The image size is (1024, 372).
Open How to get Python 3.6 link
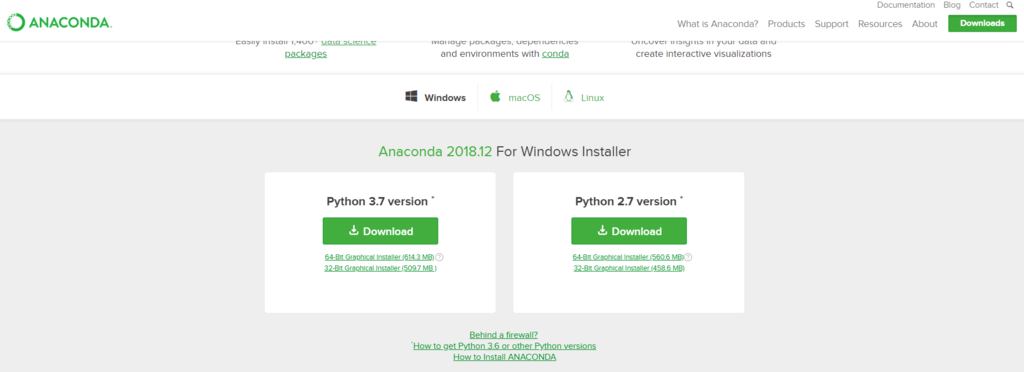pyautogui.click(x=505, y=346)
